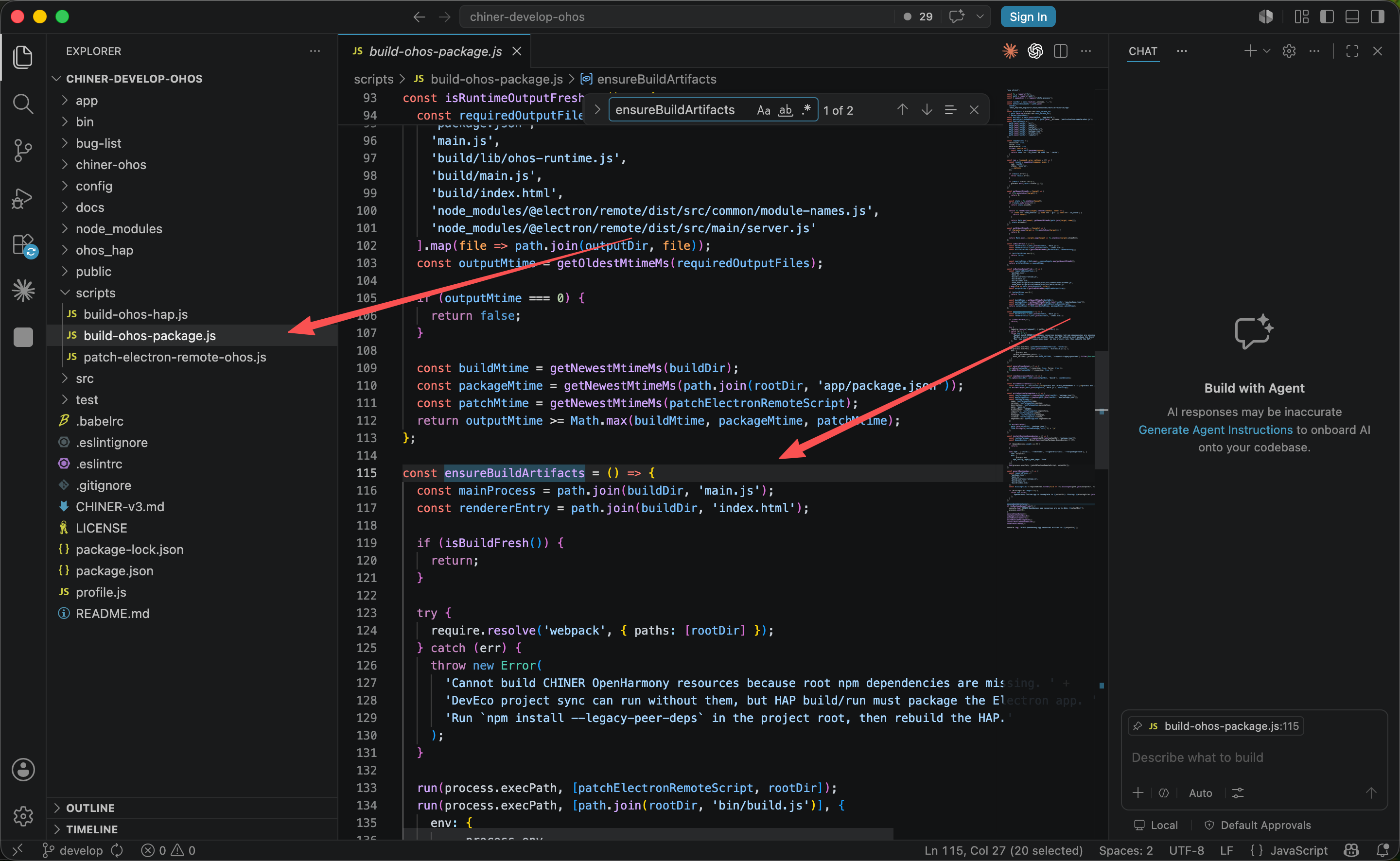Click ensureBuildArtifacts in breadcrumb
This screenshot has width=1400, height=861.
coord(656,79)
